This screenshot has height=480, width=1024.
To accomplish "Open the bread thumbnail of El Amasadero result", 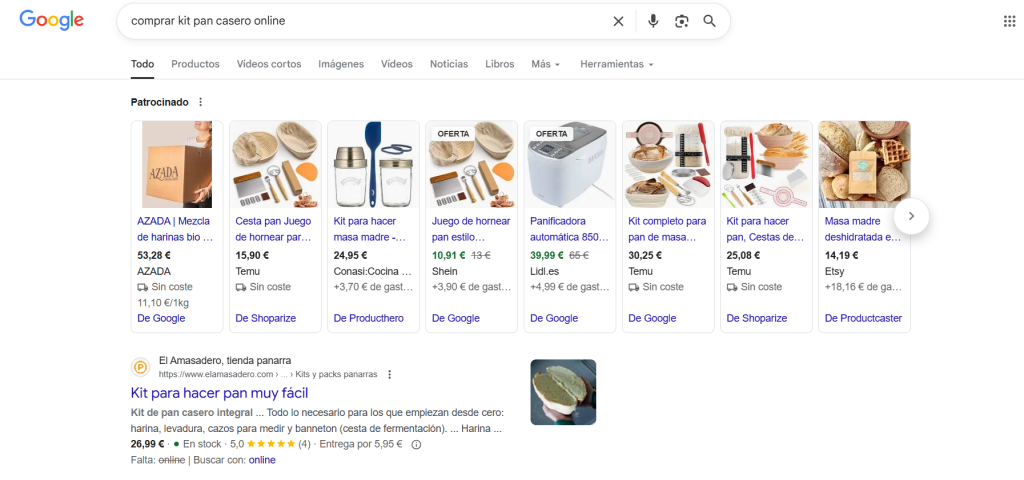I will coord(563,392).
